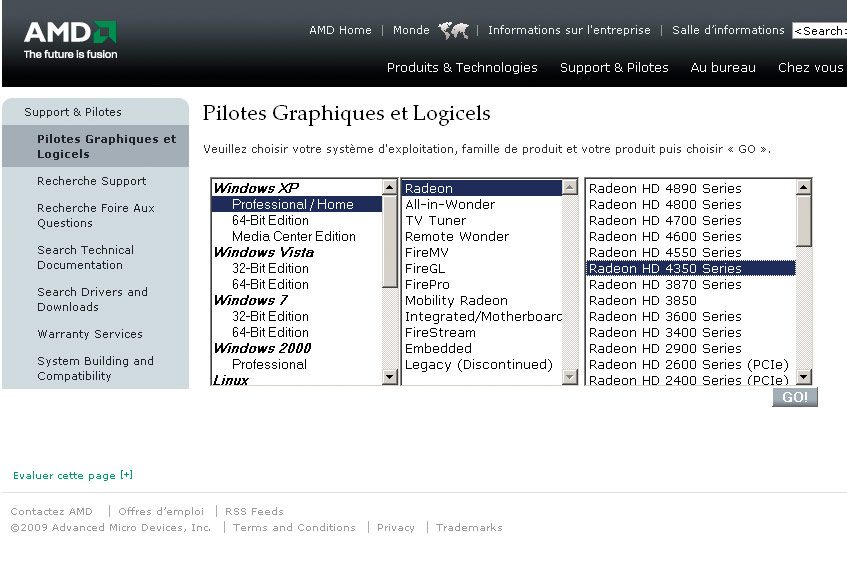Open Produits & Technologies menu
This screenshot has height=573, width=847.
point(462,68)
